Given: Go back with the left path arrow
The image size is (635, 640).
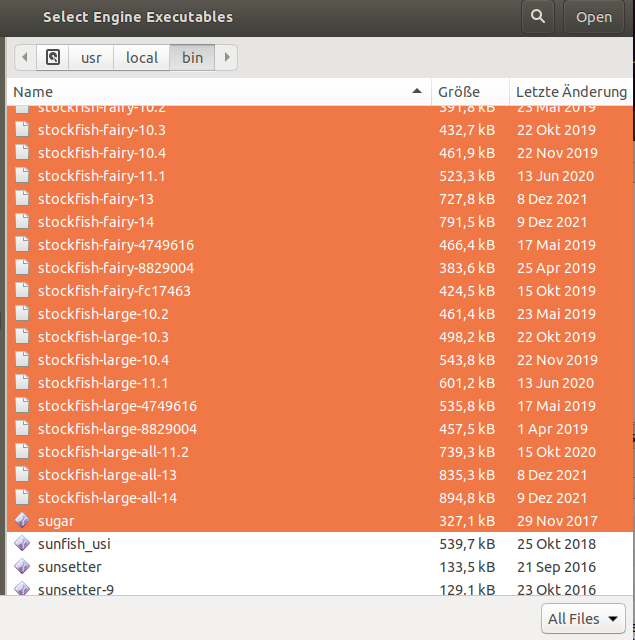Looking at the screenshot, I should tap(25, 57).
